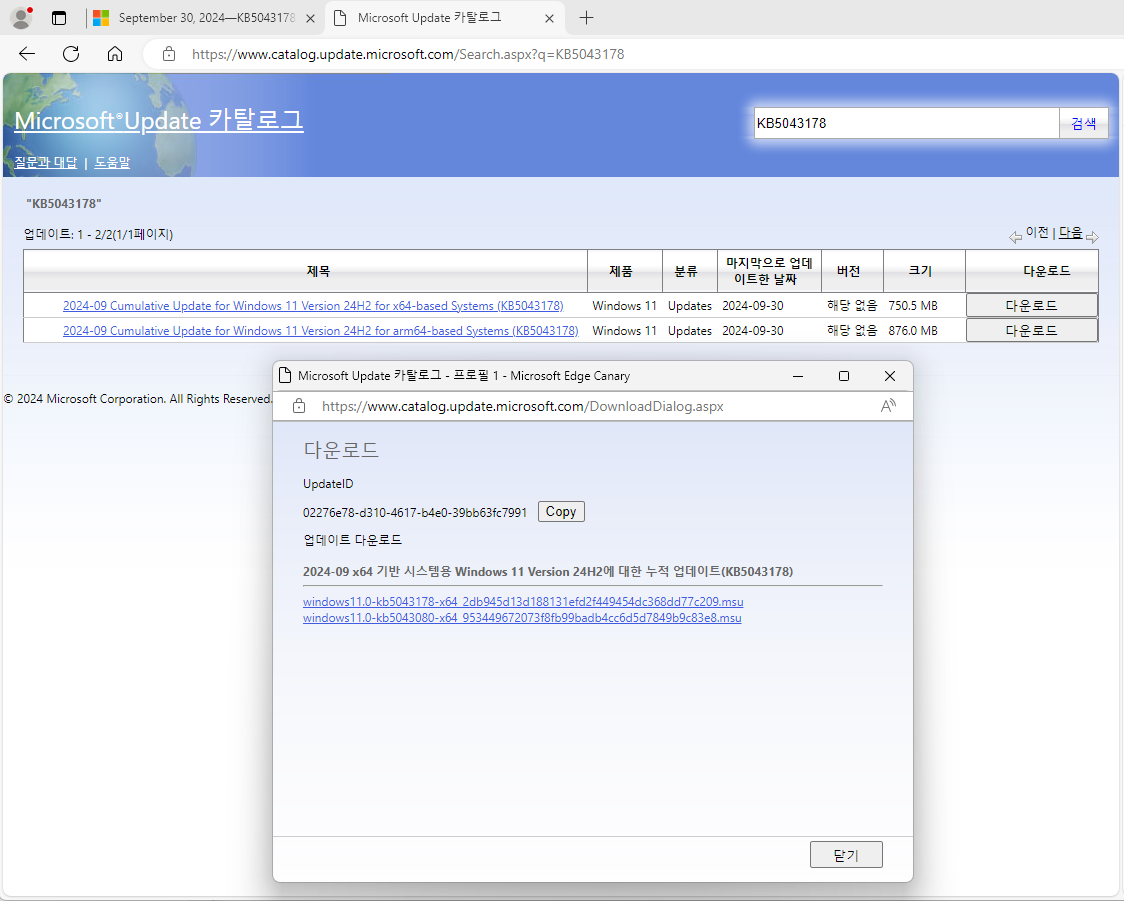This screenshot has height=901, width=1124.
Task: Open the 질문과 대답 link
Action: pyautogui.click(x=46, y=163)
